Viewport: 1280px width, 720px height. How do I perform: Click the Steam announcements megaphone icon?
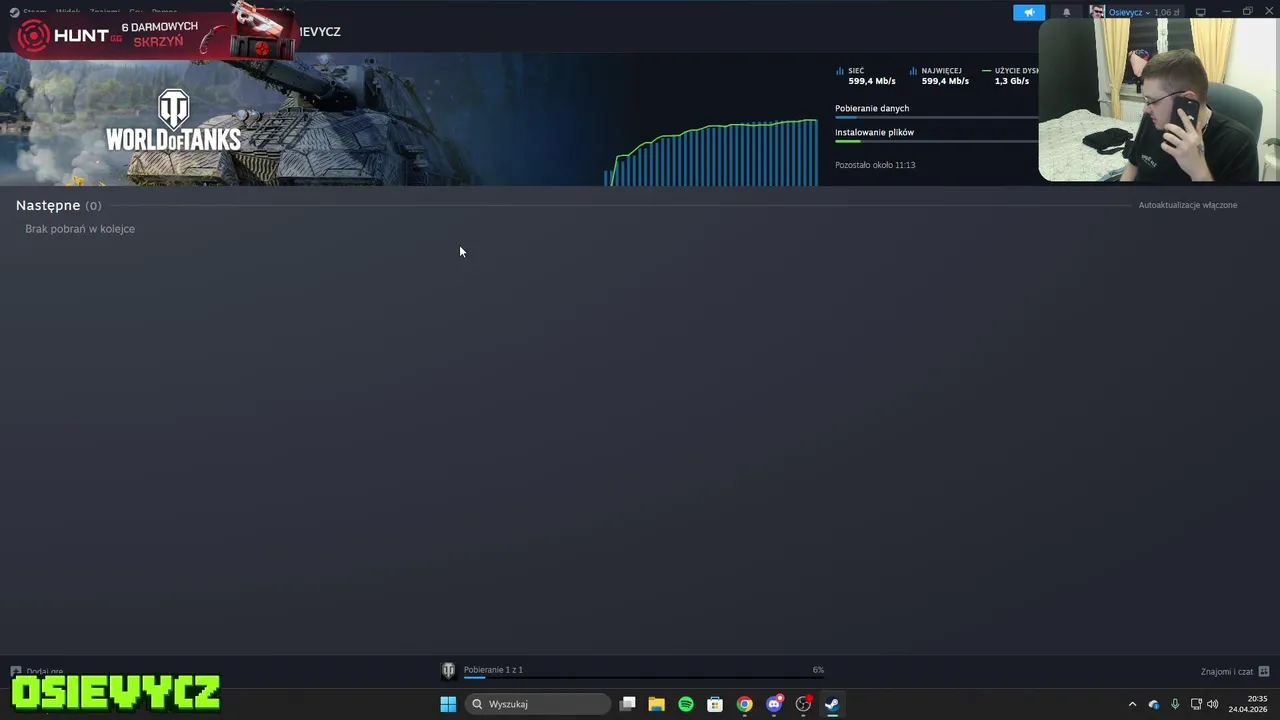click(1029, 12)
